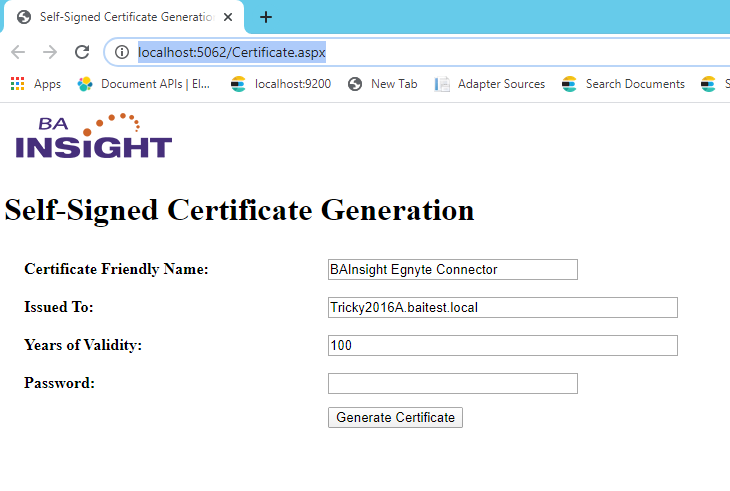Open the Apps grid shortcut in bookmarks bar
Viewport: 730px width, 491px height.
coord(36,84)
